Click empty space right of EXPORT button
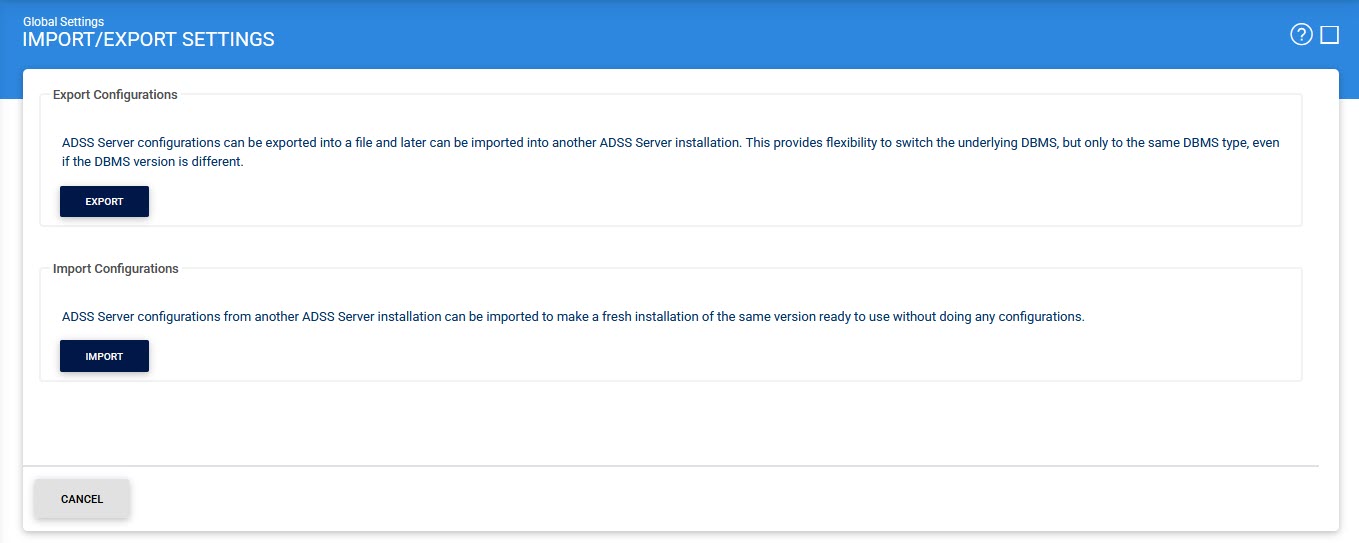This screenshot has width=1359, height=543. click(600, 202)
